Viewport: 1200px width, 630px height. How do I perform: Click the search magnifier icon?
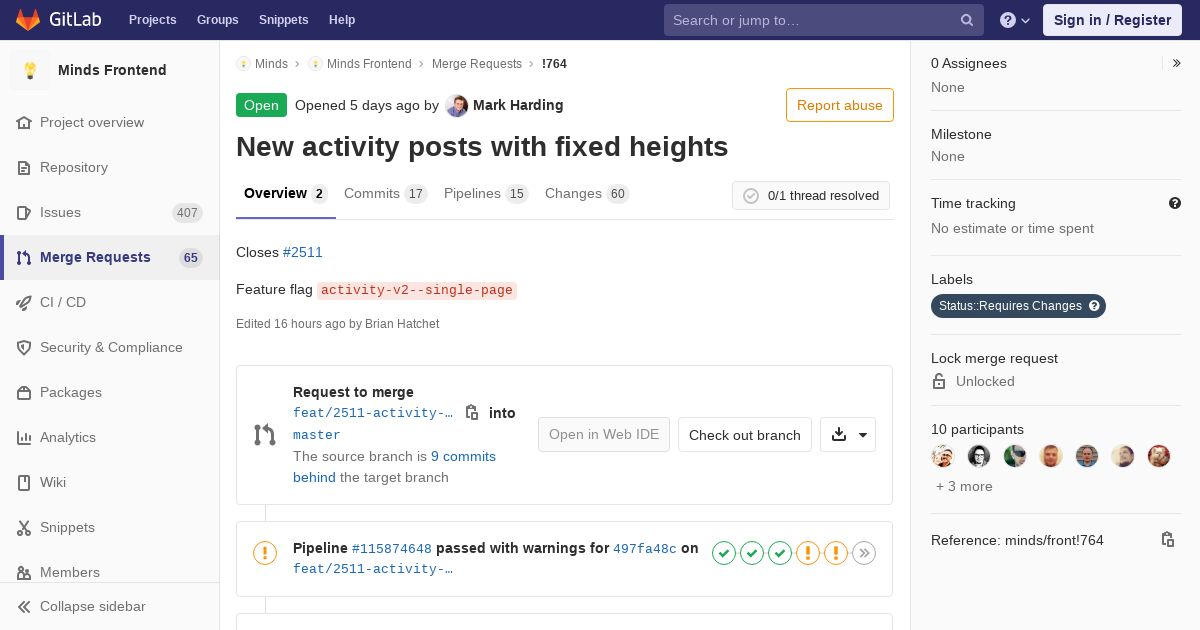[967, 20]
